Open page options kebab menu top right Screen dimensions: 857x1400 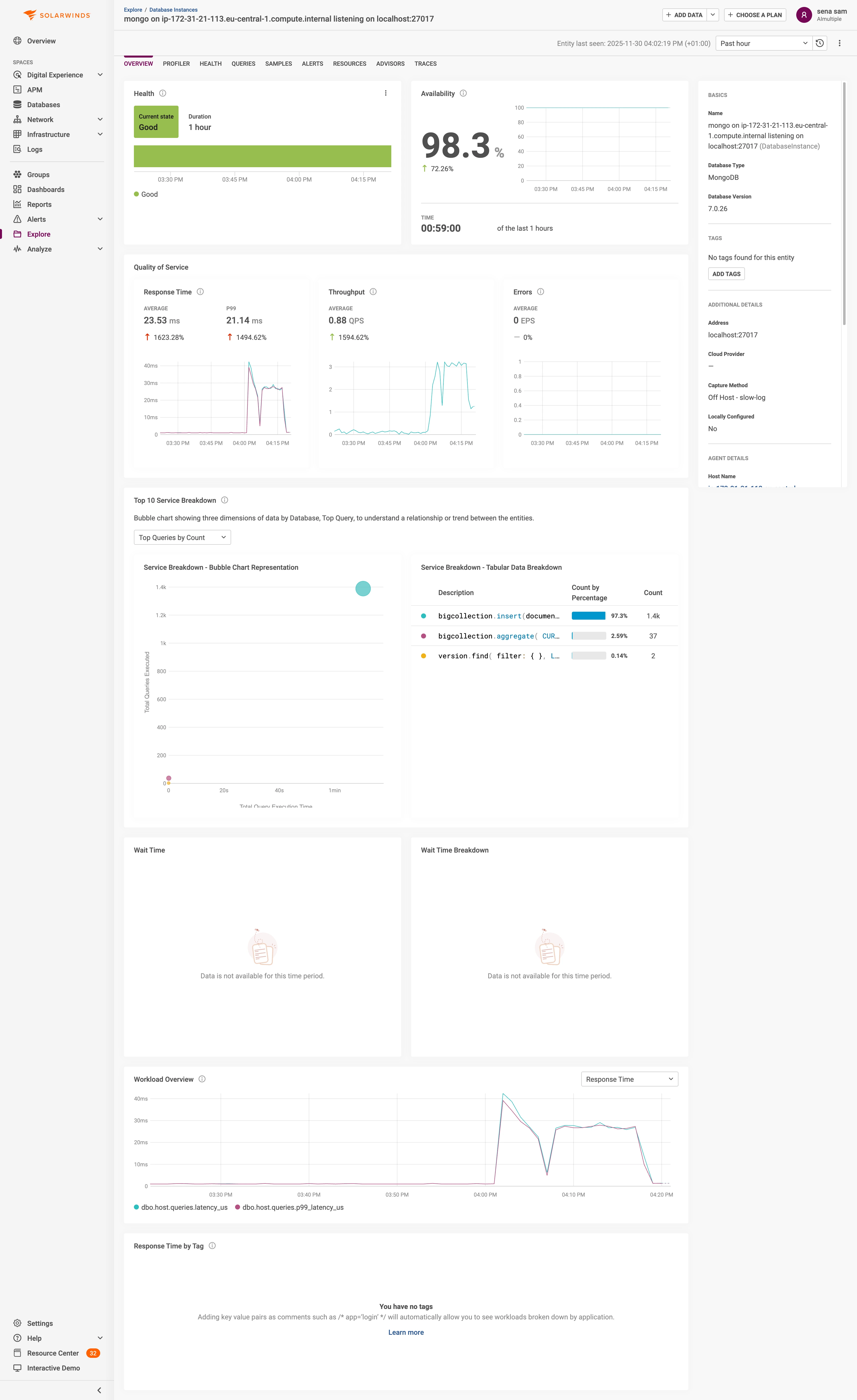tap(839, 43)
